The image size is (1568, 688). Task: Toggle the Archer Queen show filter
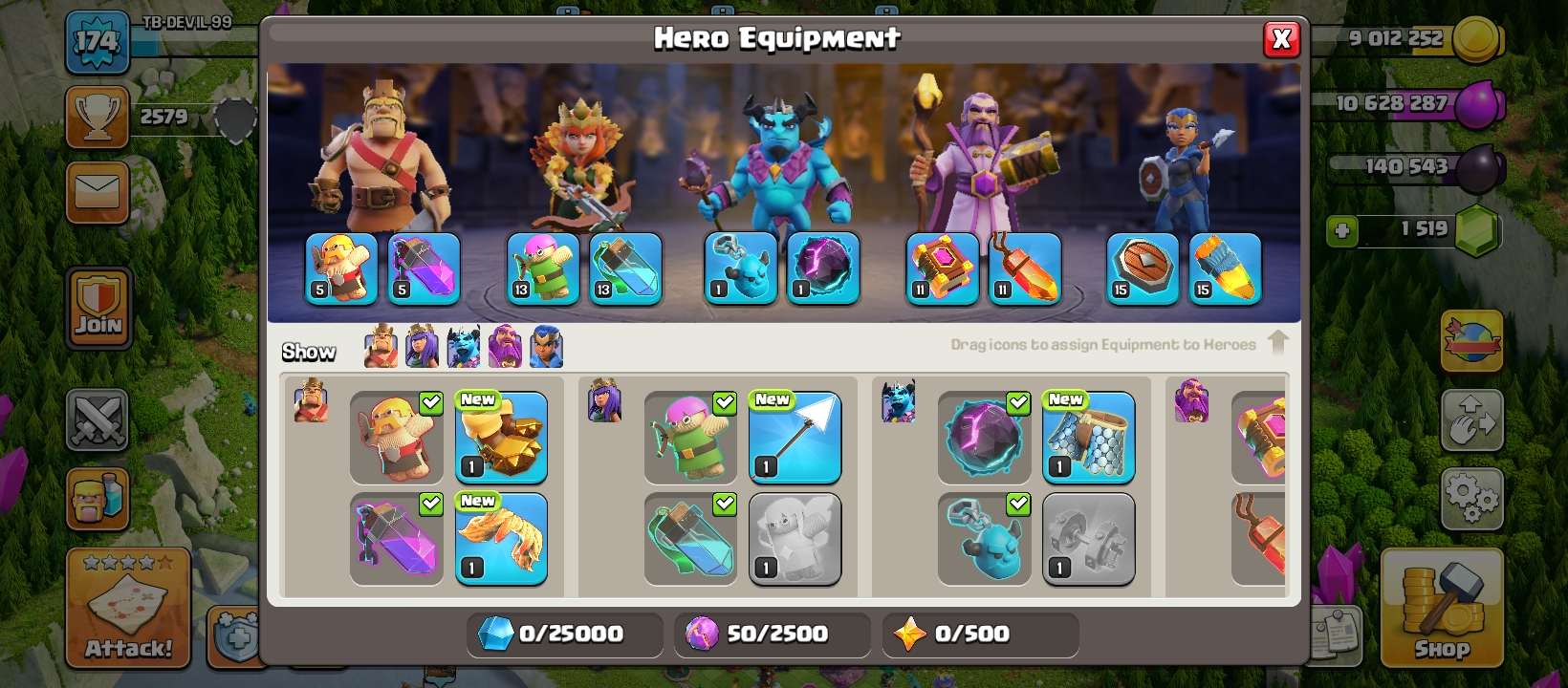pyautogui.click(x=422, y=346)
